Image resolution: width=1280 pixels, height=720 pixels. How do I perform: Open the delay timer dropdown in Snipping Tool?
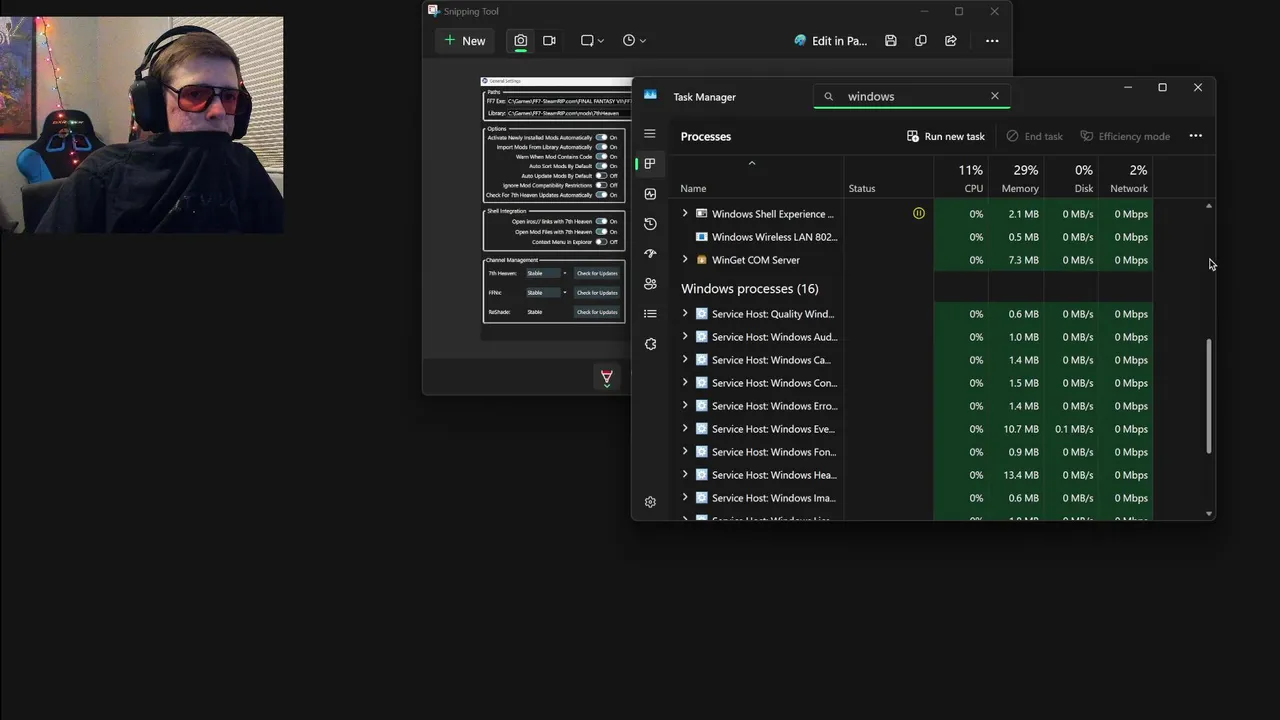point(634,41)
